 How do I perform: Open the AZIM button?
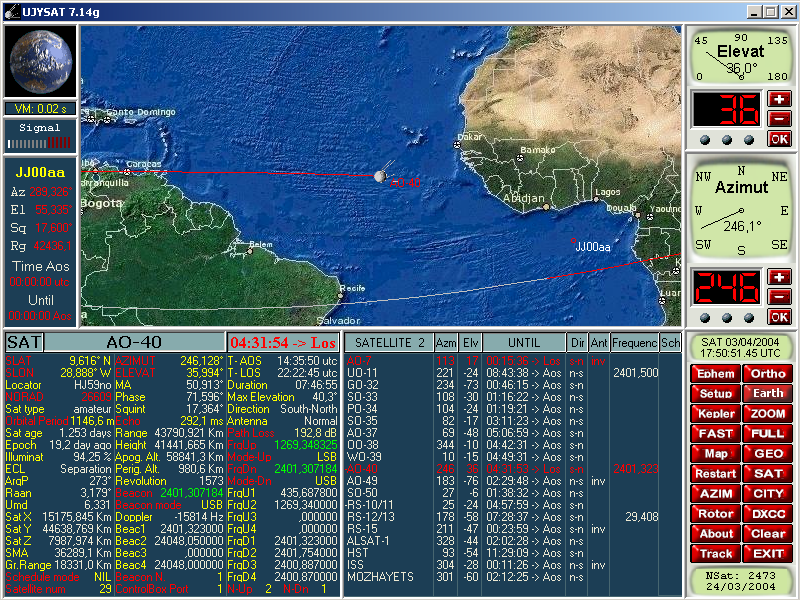[716, 493]
